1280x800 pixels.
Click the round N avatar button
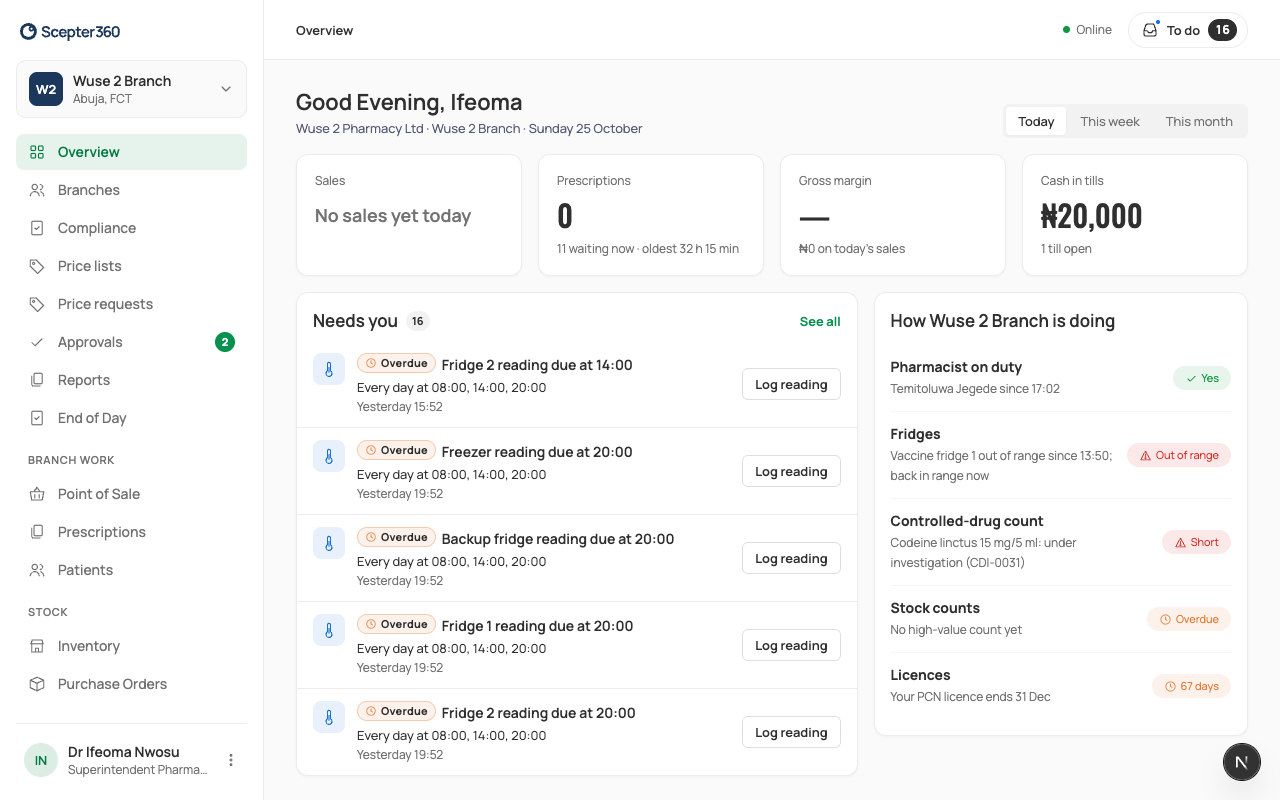[x=1241, y=762]
